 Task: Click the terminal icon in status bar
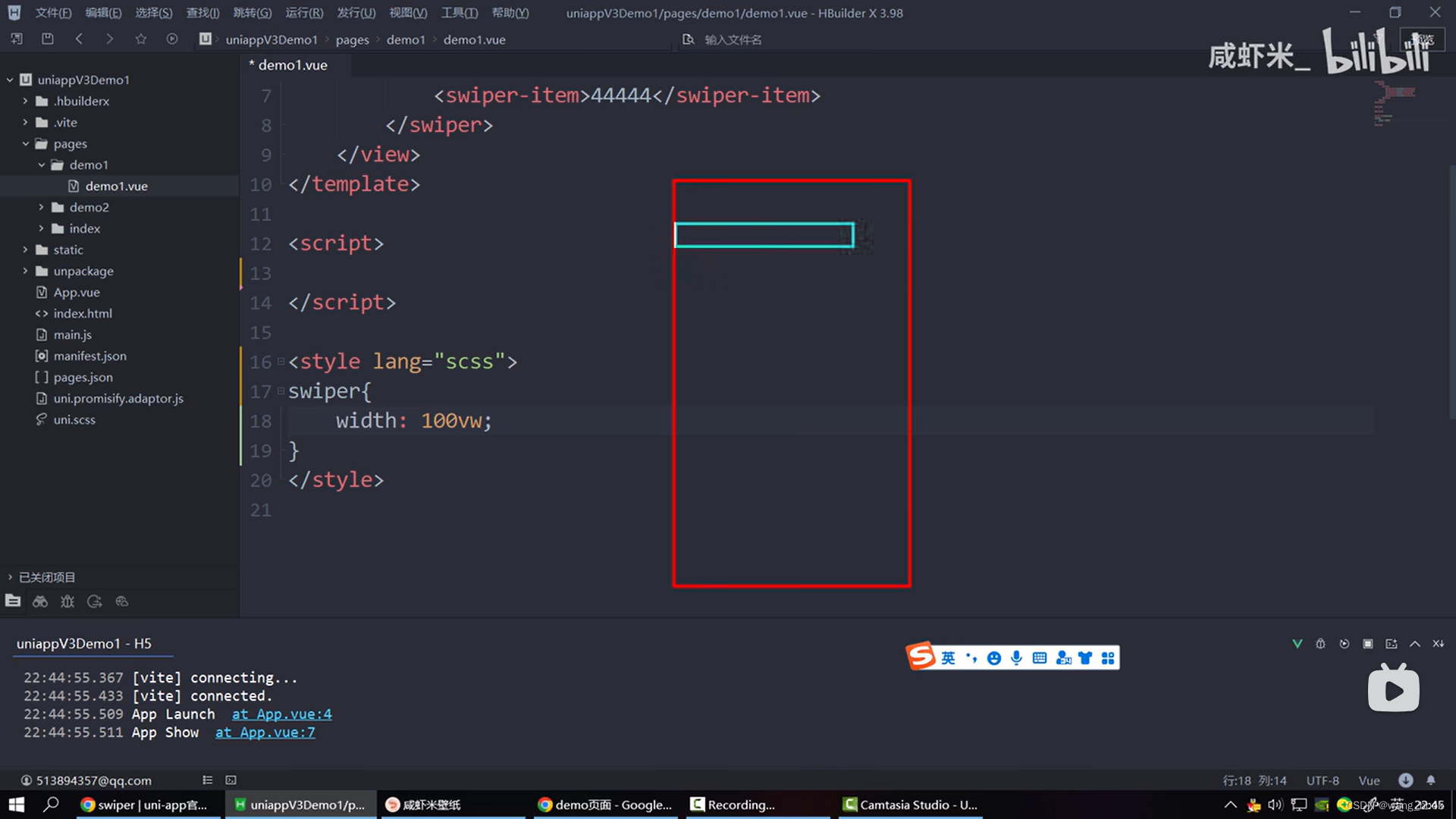click(231, 780)
